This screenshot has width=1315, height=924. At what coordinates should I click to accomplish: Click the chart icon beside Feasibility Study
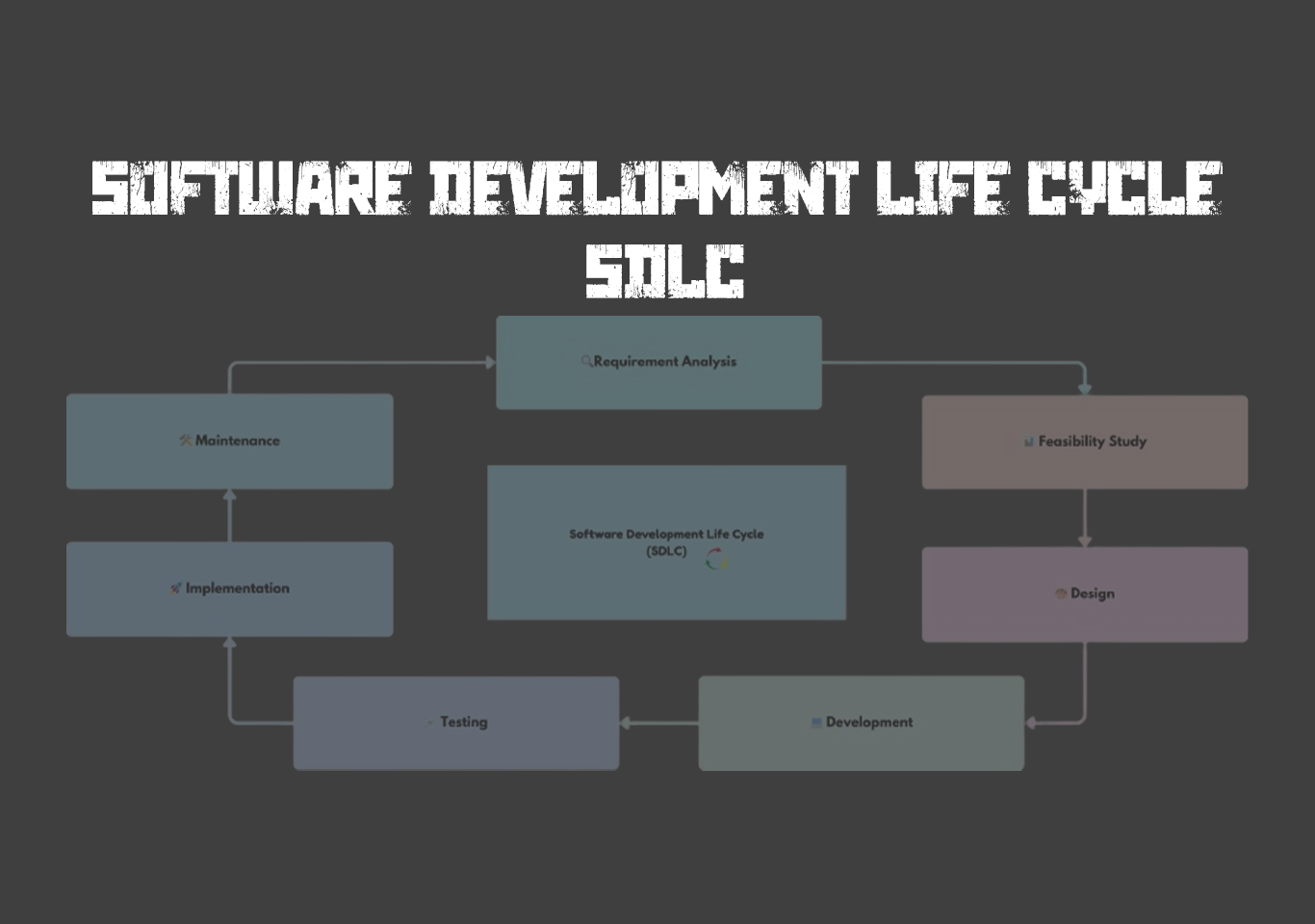1028,442
